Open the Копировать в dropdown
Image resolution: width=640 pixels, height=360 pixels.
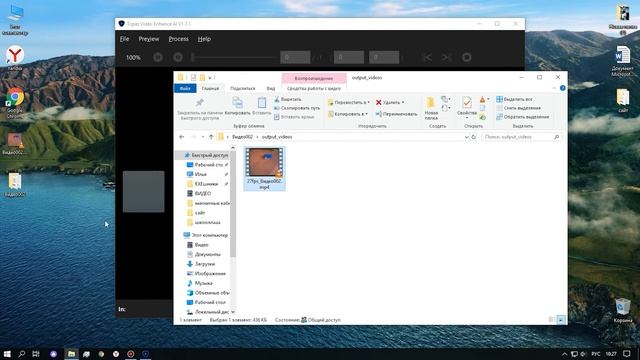(x=348, y=114)
